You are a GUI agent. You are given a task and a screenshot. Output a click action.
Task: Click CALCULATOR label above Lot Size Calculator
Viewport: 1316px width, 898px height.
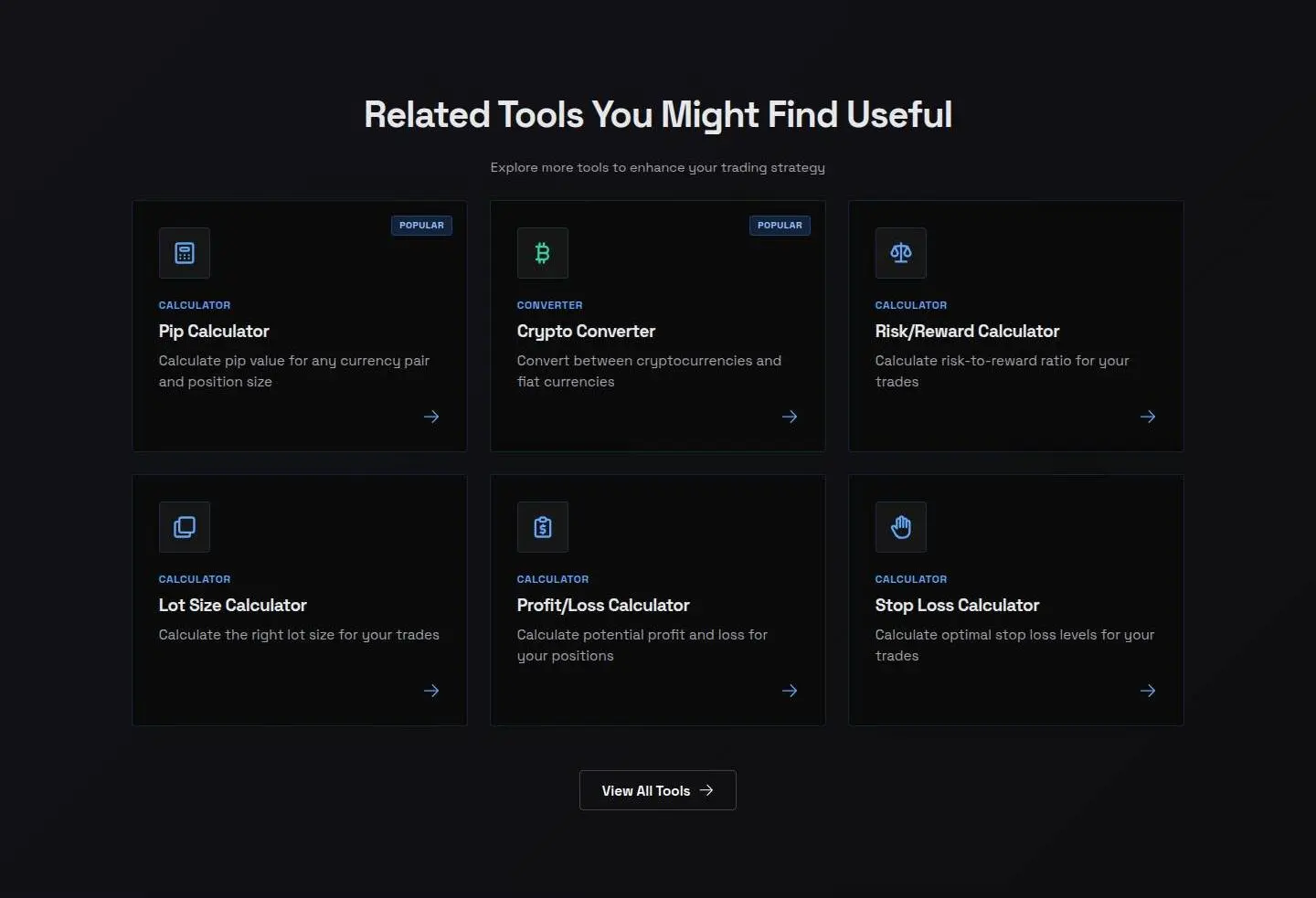(x=195, y=579)
